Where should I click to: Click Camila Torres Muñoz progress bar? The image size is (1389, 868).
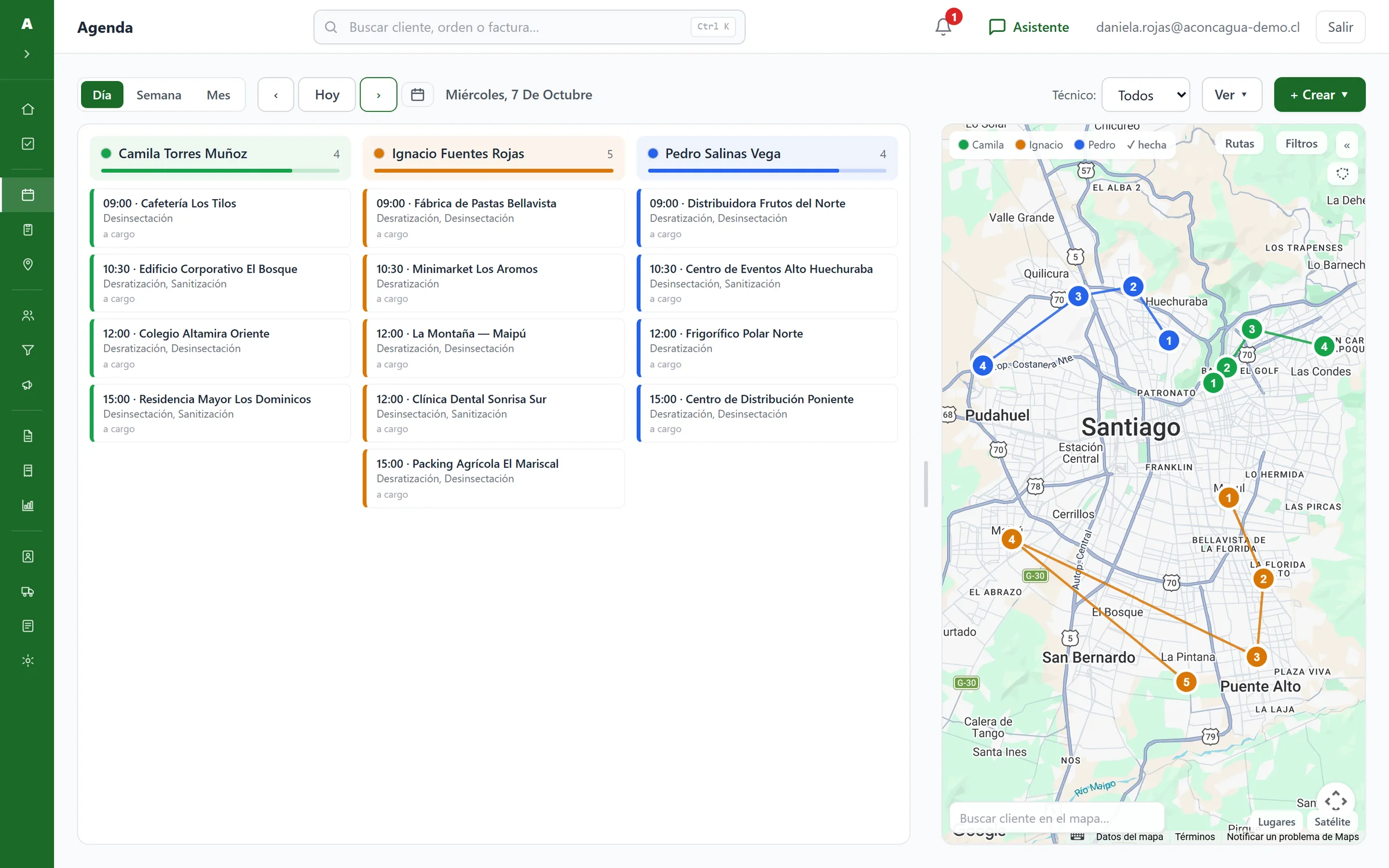pyautogui.click(x=220, y=171)
